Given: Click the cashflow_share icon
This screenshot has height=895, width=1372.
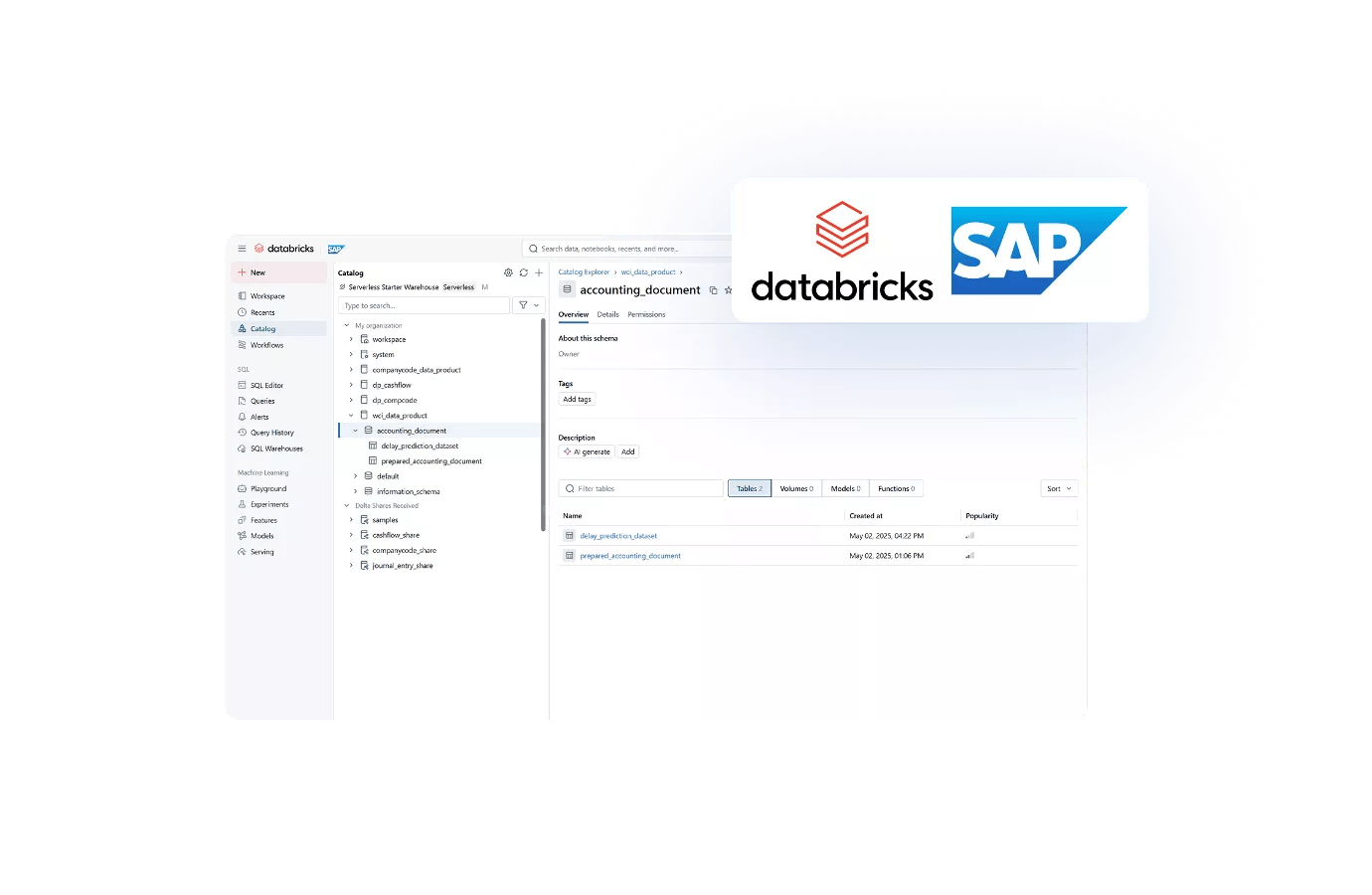Looking at the screenshot, I should (364, 535).
